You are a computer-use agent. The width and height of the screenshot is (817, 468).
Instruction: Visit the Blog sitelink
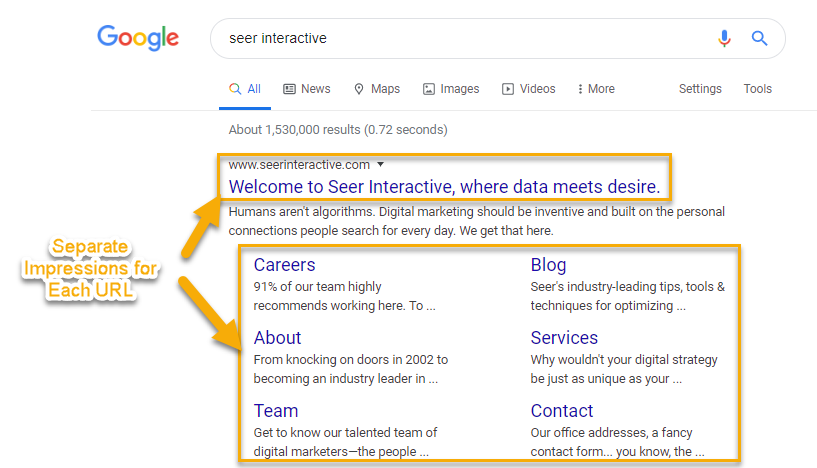tap(548, 265)
